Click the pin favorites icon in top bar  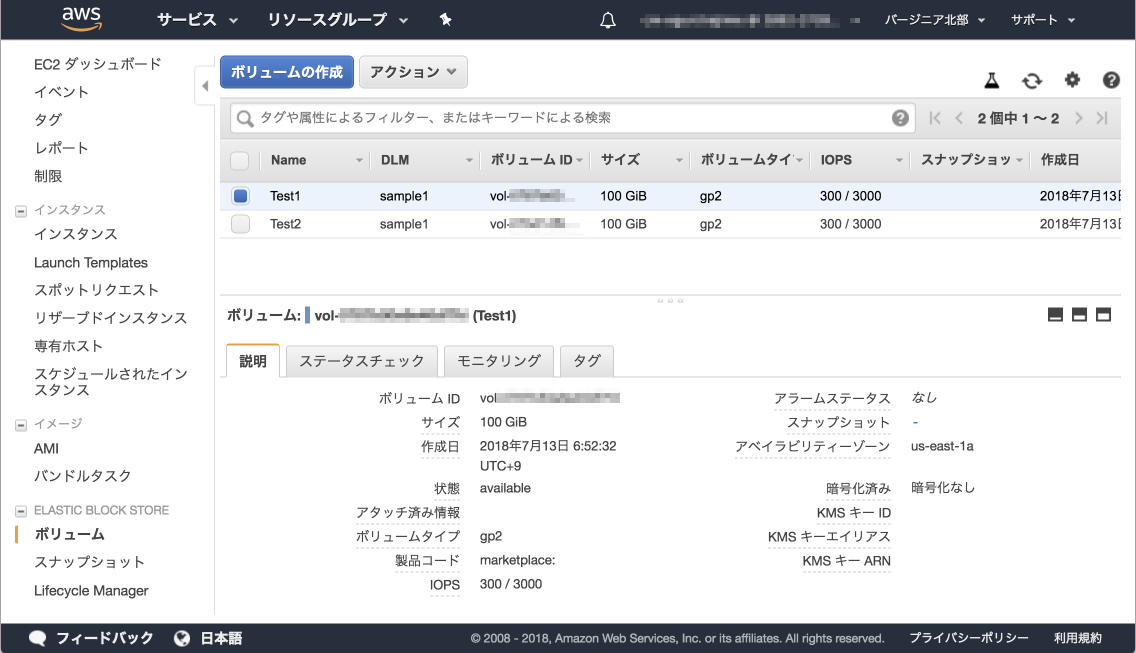(x=445, y=19)
